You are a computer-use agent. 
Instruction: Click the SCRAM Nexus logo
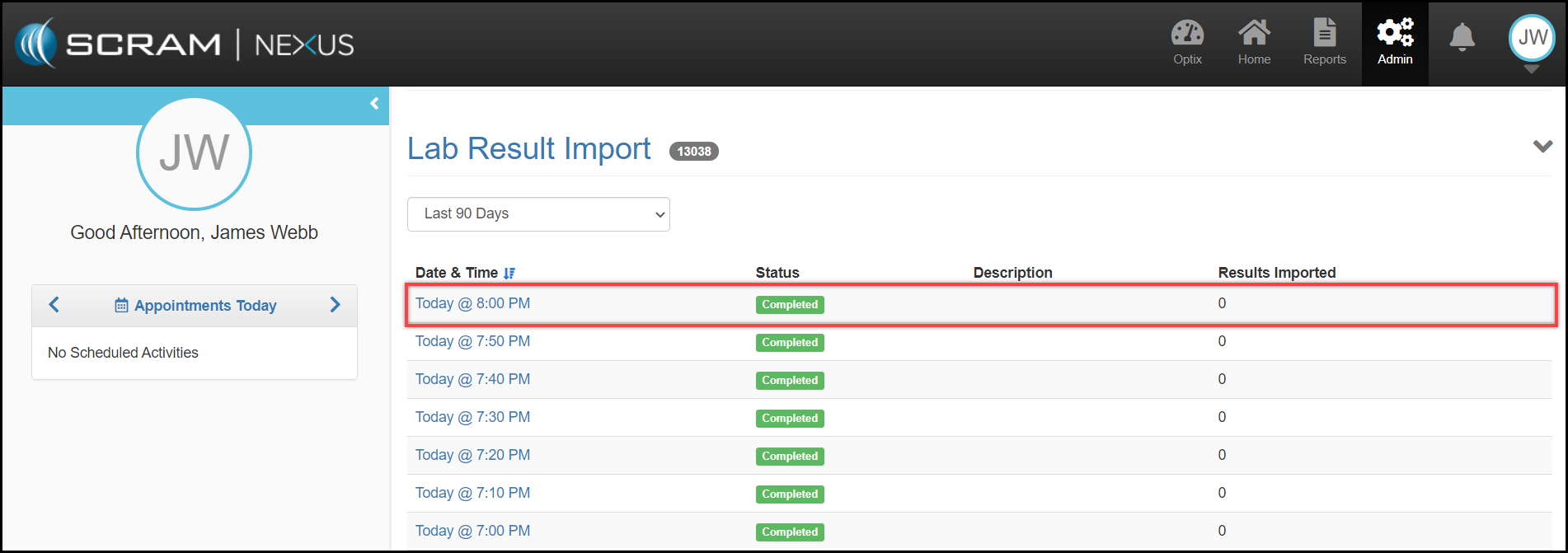tap(185, 44)
